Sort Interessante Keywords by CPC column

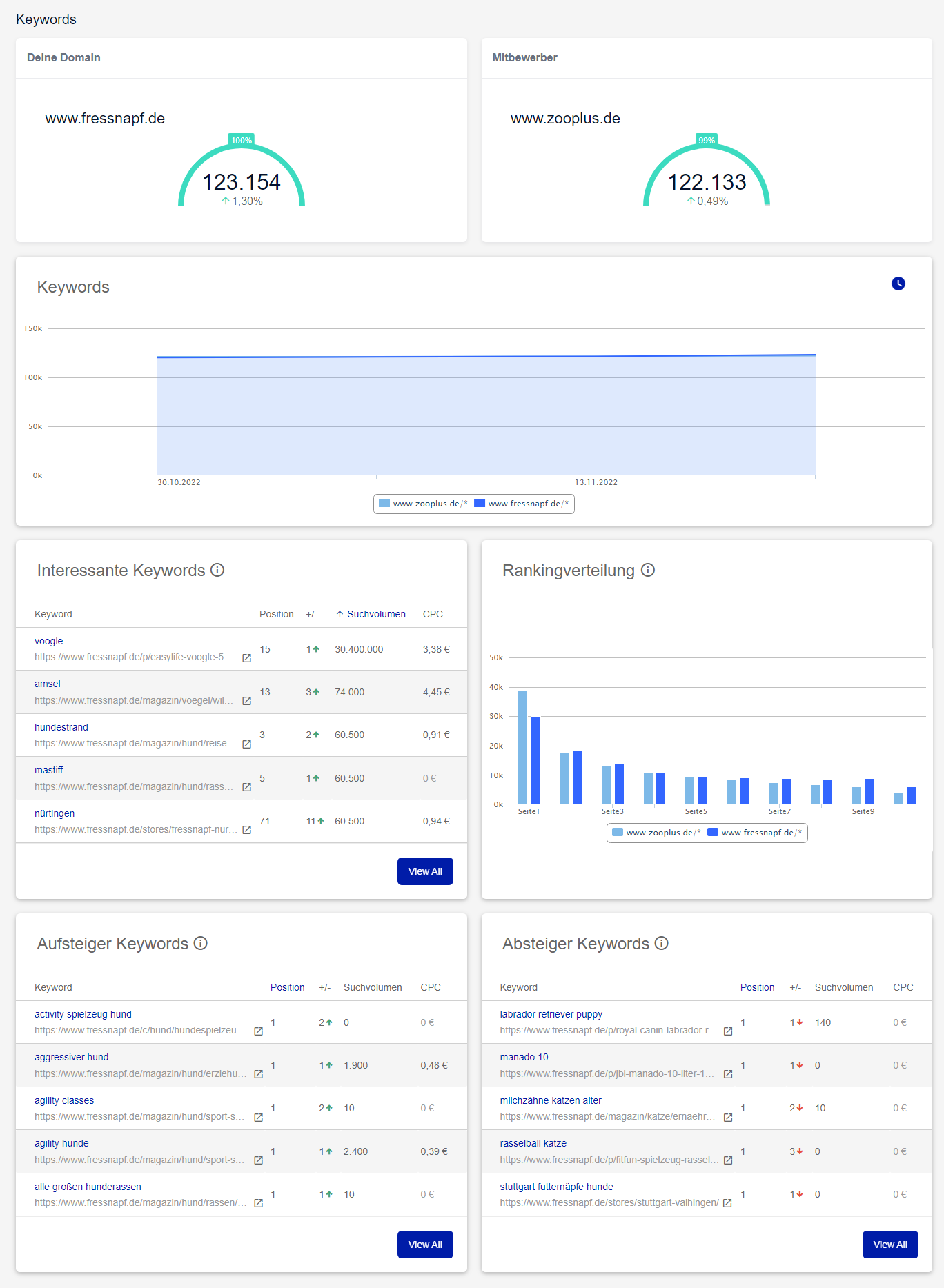point(433,614)
